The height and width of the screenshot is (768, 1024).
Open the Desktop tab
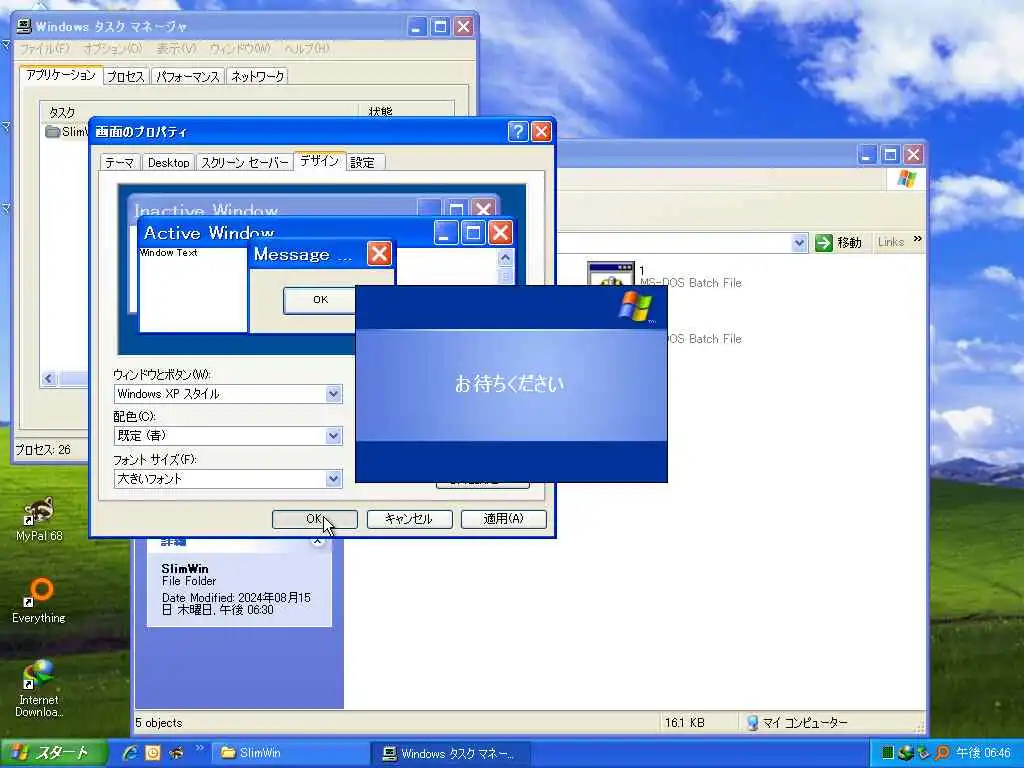(x=168, y=163)
